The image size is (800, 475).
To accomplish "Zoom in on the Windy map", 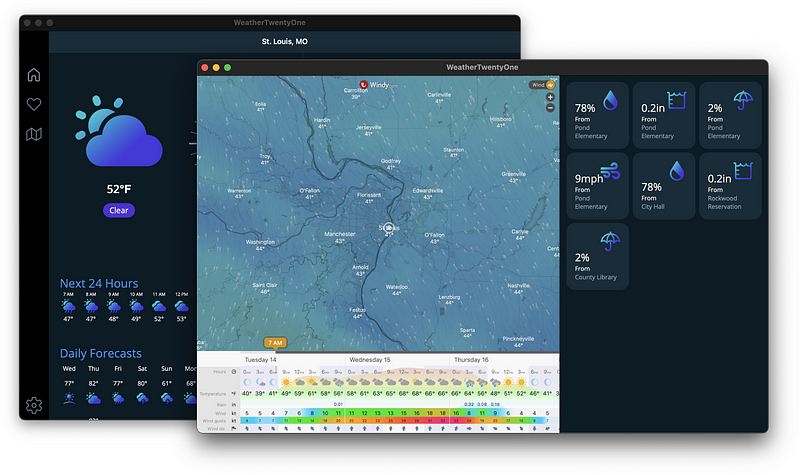I will 550,97.
